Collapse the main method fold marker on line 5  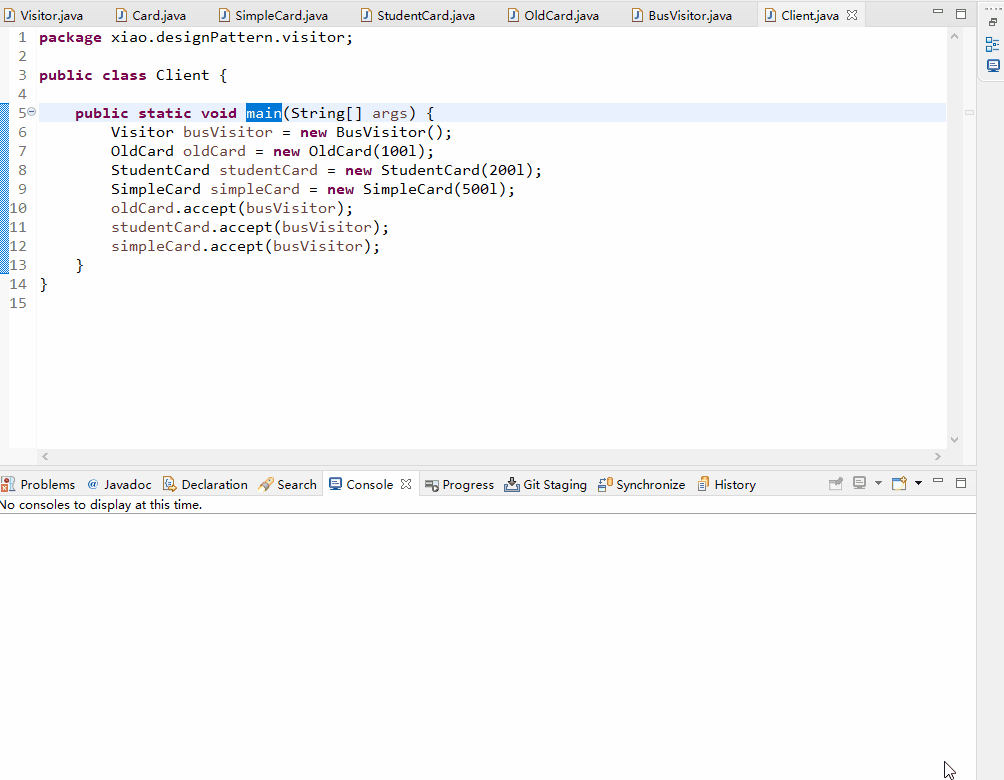click(31, 112)
